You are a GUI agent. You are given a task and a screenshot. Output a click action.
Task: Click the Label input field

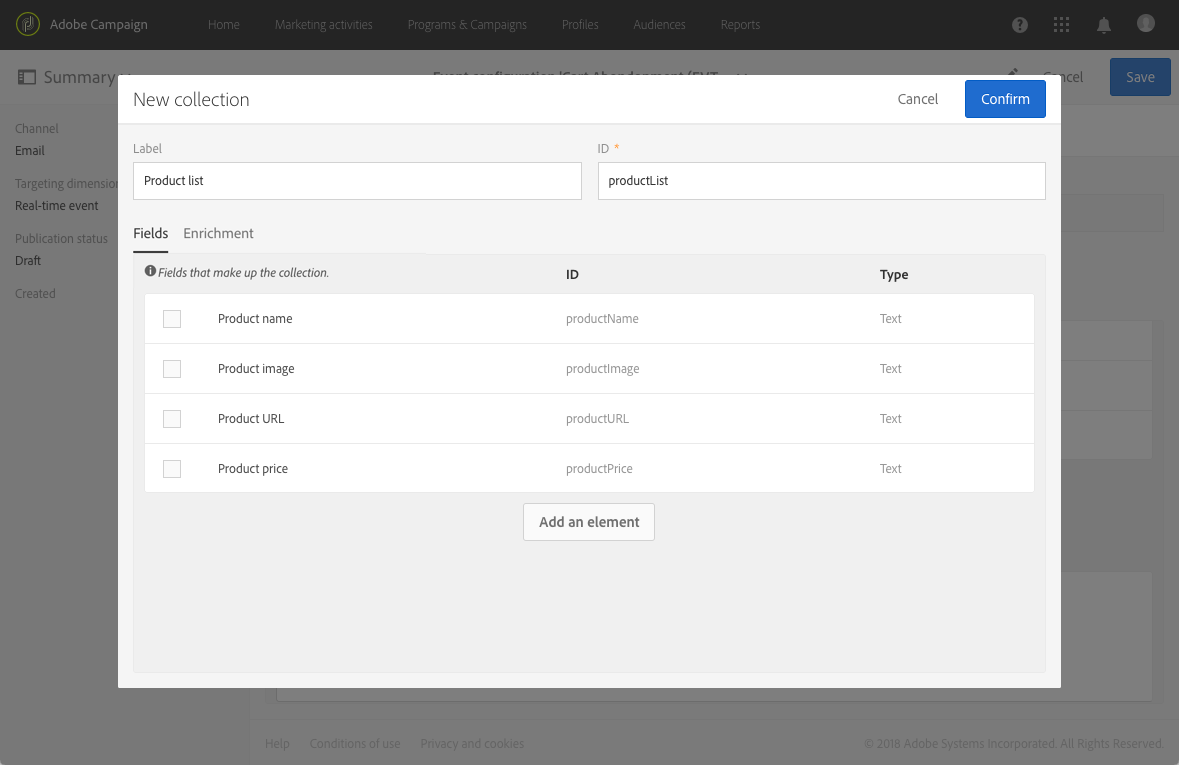357,181
